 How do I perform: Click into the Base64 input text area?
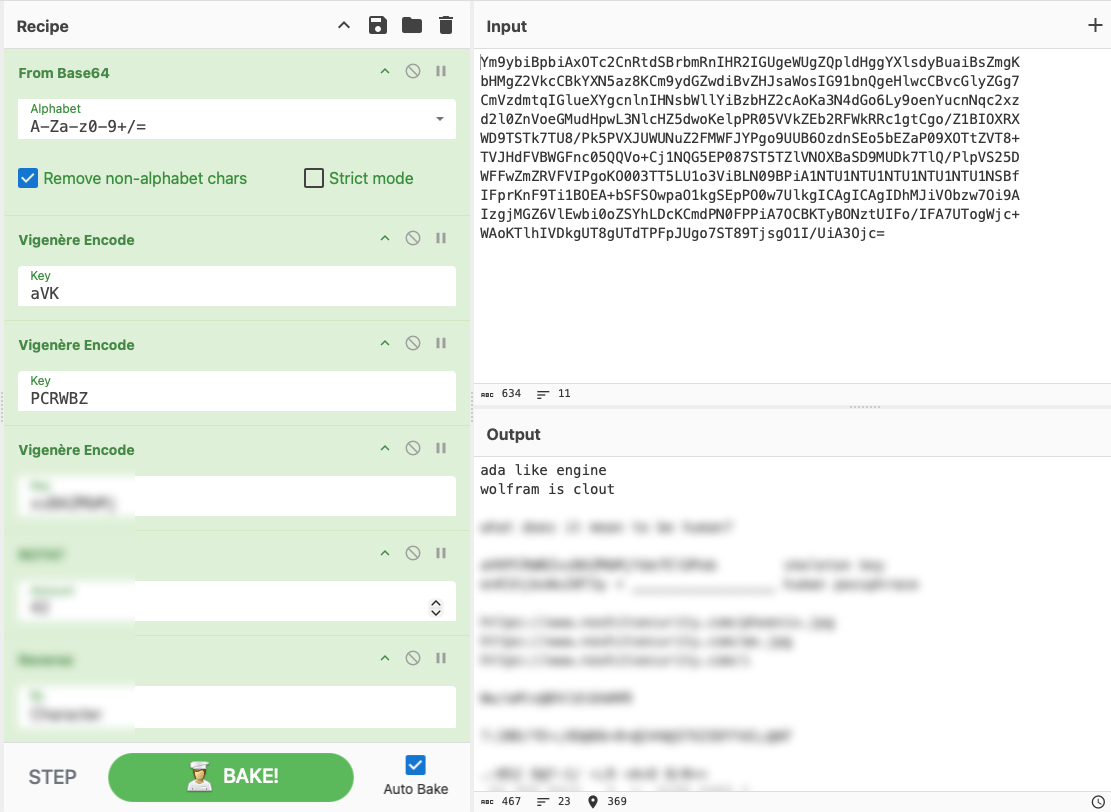tap(791, 216)
